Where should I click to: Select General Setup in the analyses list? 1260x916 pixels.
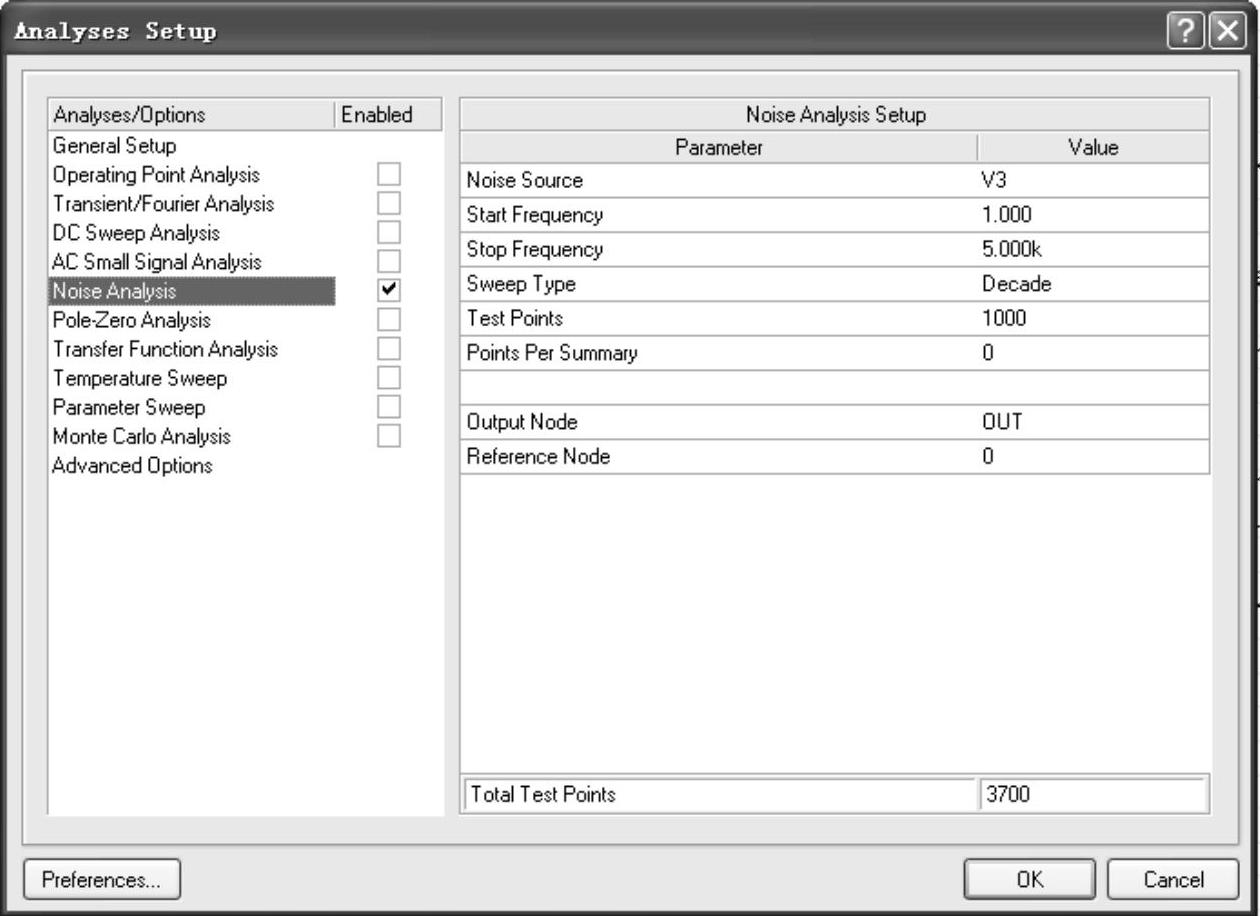pyautogui.click(x=114, y=146)
